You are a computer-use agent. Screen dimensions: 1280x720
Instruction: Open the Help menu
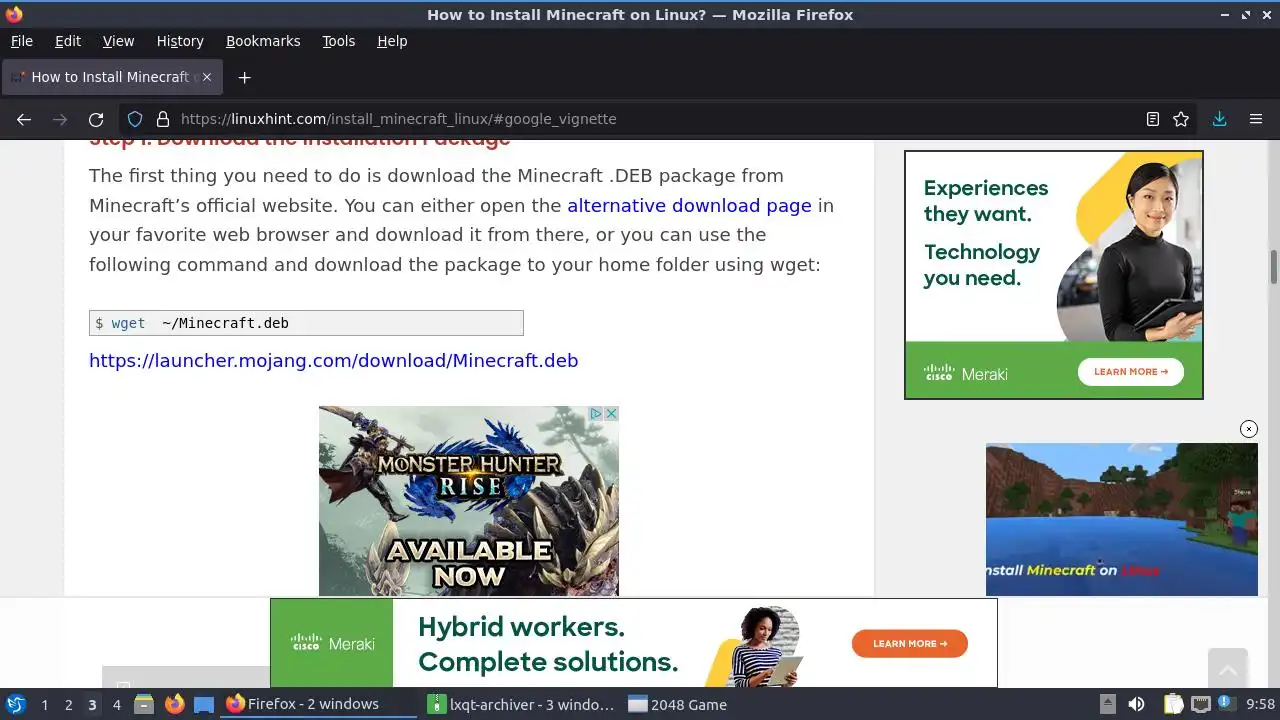(x=392, y=41)
